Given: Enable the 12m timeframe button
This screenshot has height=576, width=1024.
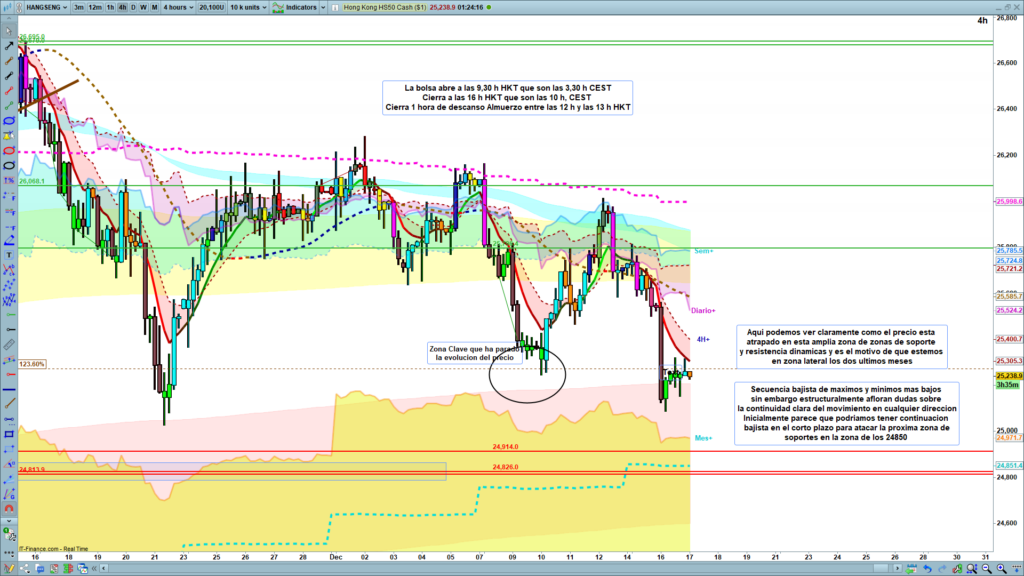Looking at the screenshot, I should coord(95,7).
